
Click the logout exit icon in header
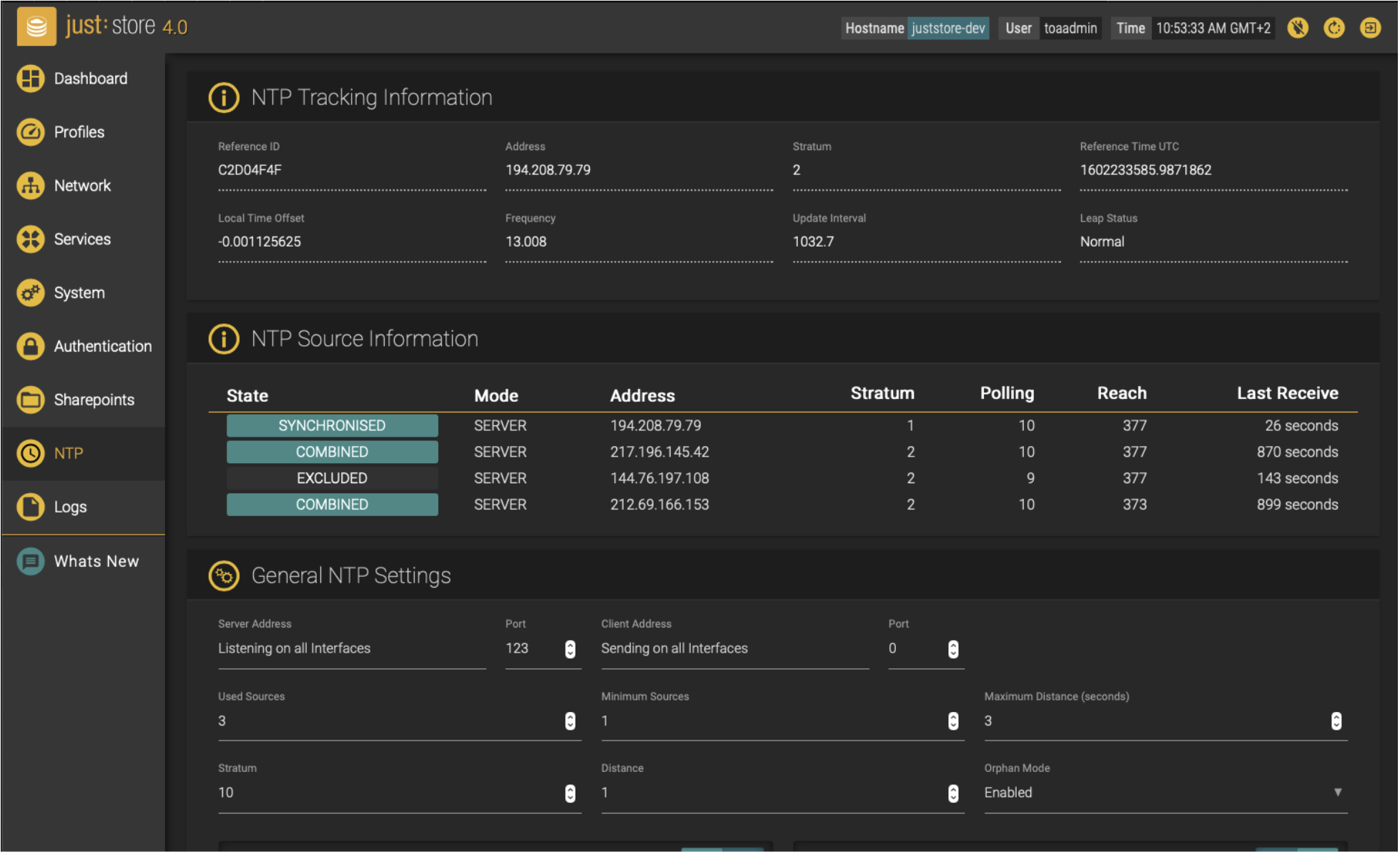pos(1371,28)
